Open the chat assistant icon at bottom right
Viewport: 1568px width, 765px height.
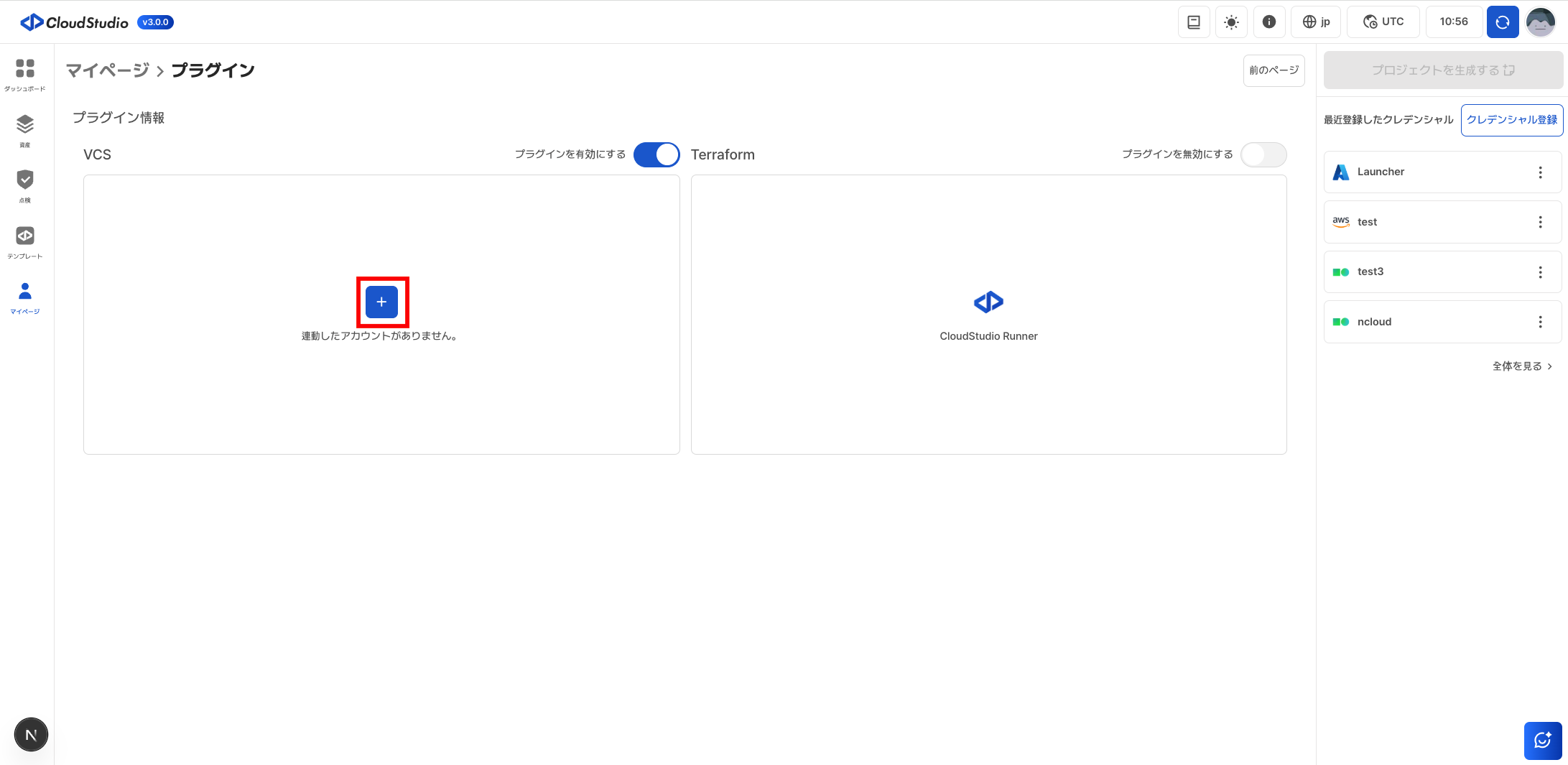pyautogui.click(x=1542, y=741)
